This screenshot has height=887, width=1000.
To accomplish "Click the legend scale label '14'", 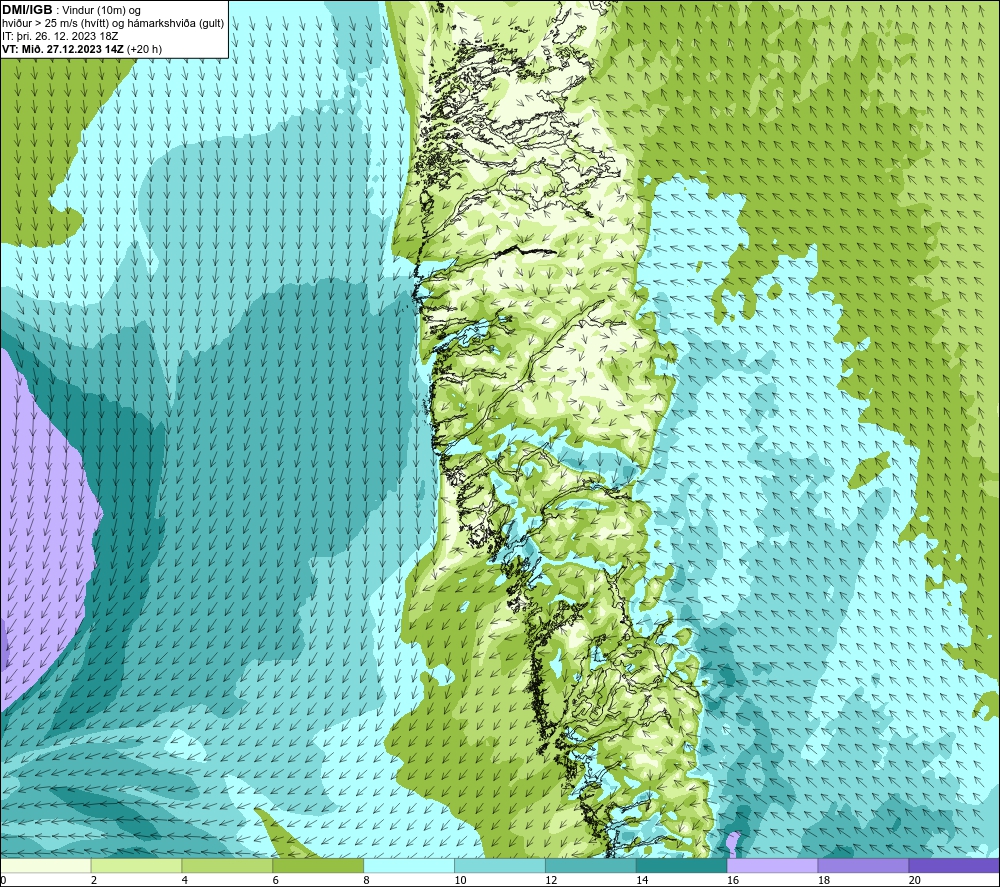I will [642, 881].
